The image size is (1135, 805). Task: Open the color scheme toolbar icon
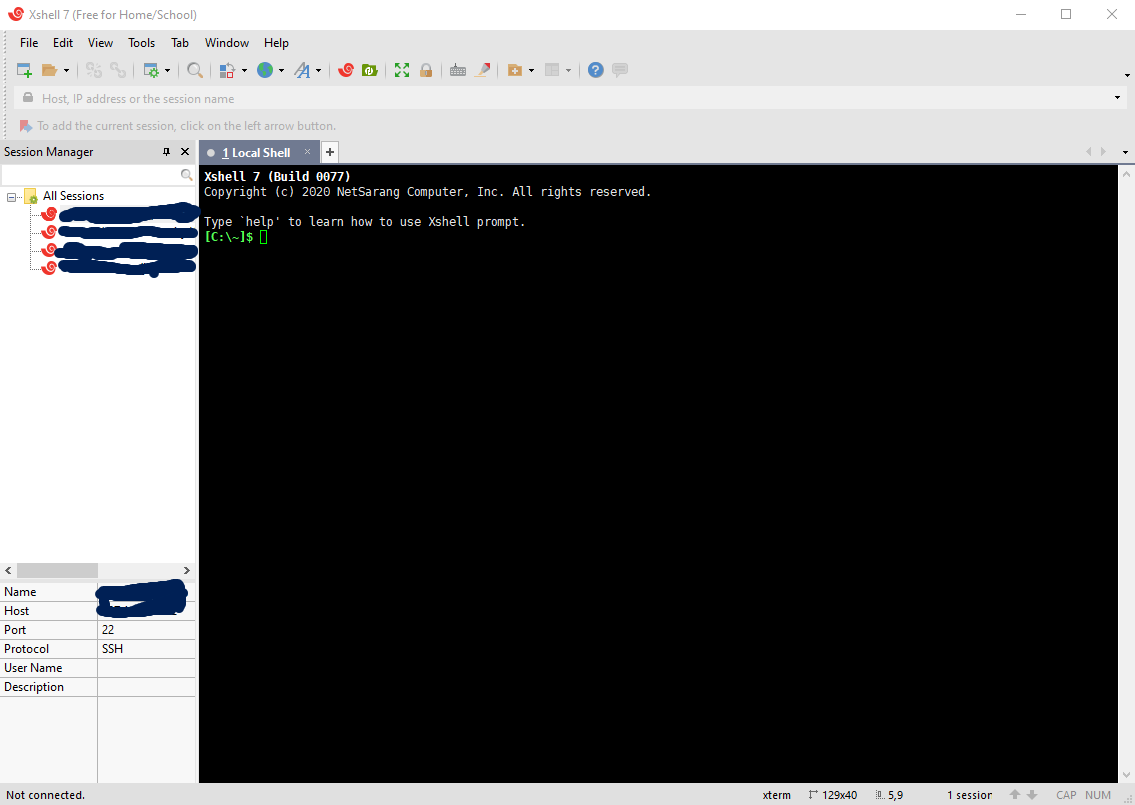point(227,70)
